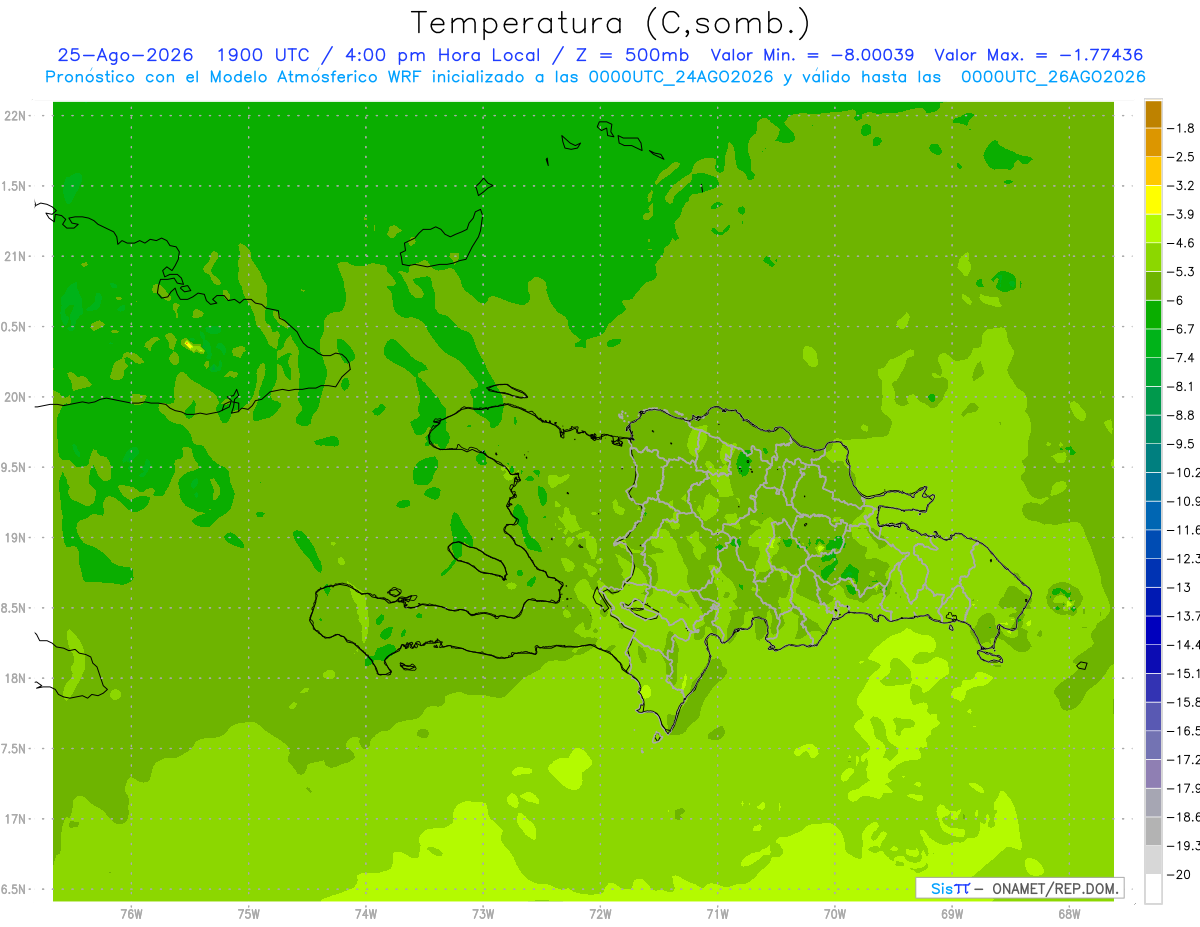Click the '69W' longitude axis label
This screenshot has width=1200, height=927.
pos(952,914)
